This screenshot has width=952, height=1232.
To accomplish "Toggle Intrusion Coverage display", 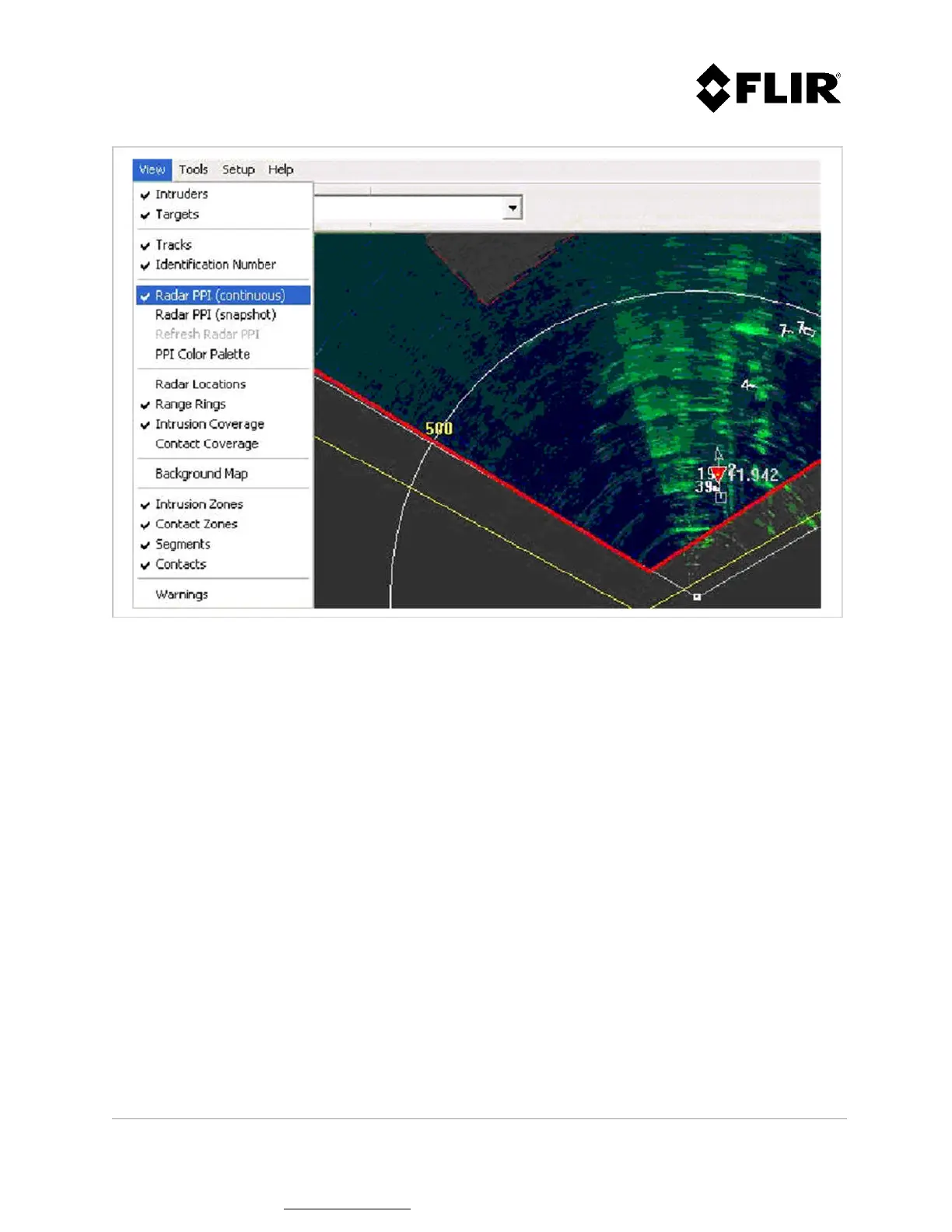I will 223,424.
